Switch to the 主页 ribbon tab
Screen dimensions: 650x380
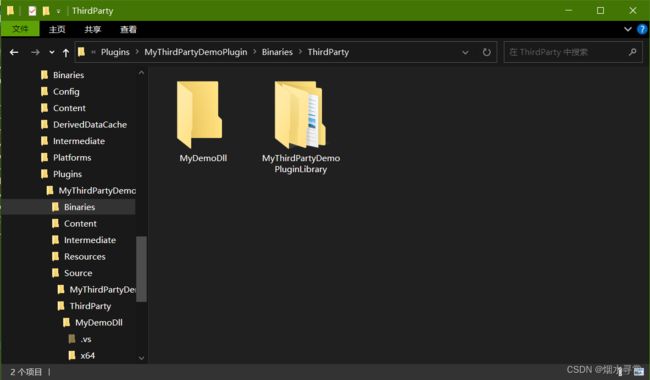pyautogui.click(x=57, y=29)
